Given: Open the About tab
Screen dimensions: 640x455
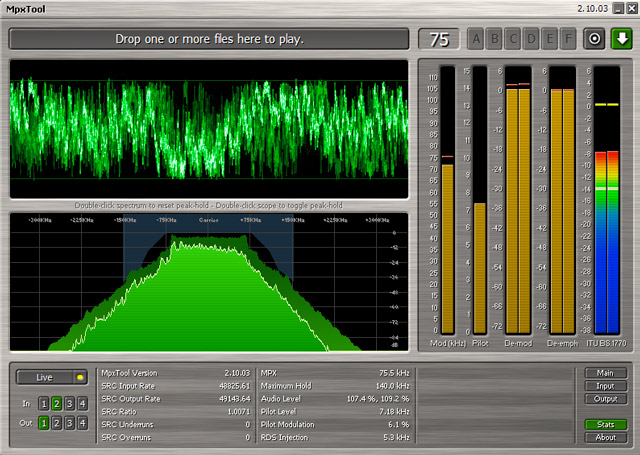Looking at the screenshot, I should pyautogui.click(x=606, y=437).
